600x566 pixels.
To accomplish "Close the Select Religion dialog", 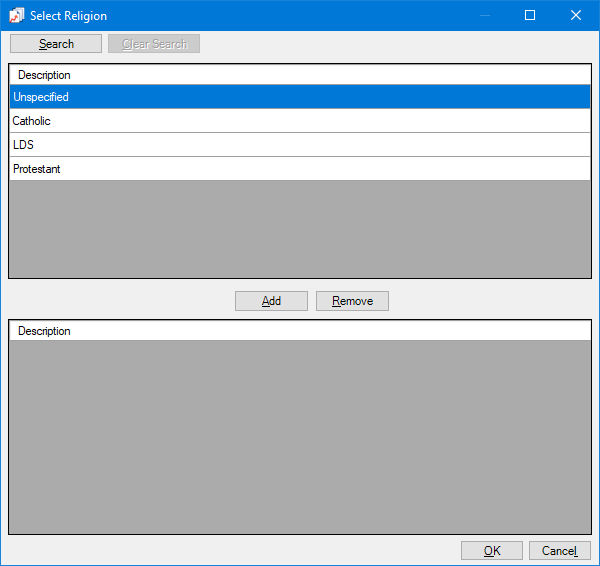I will 576,16.
